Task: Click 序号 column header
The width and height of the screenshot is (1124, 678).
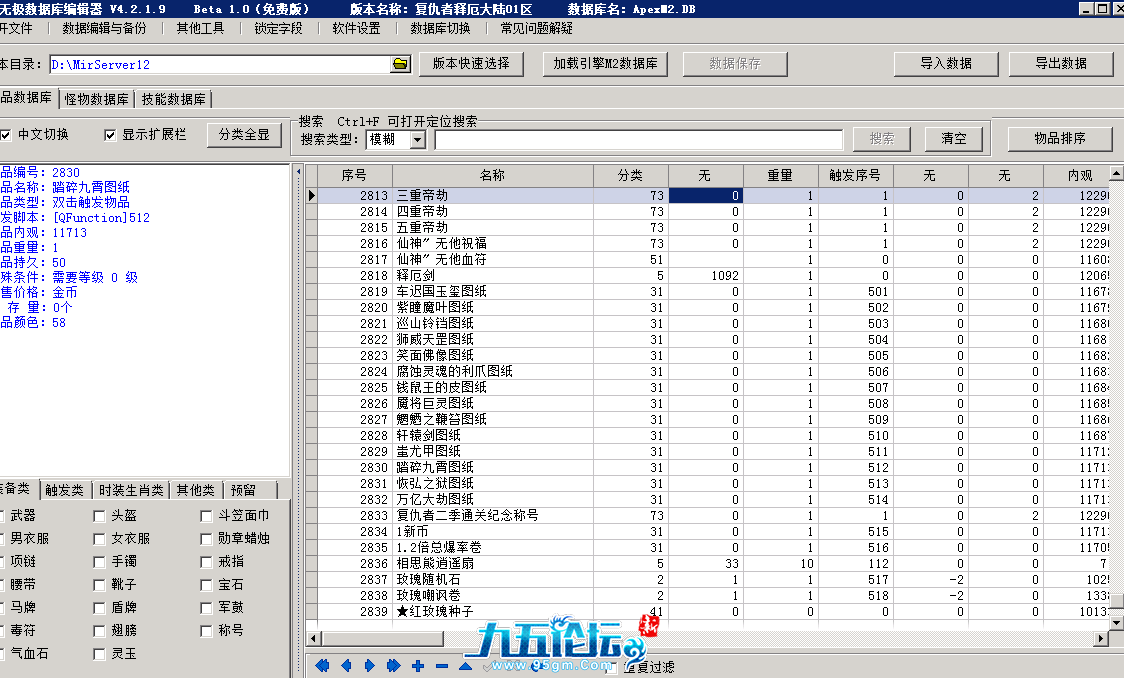Action: coord(354,176)
